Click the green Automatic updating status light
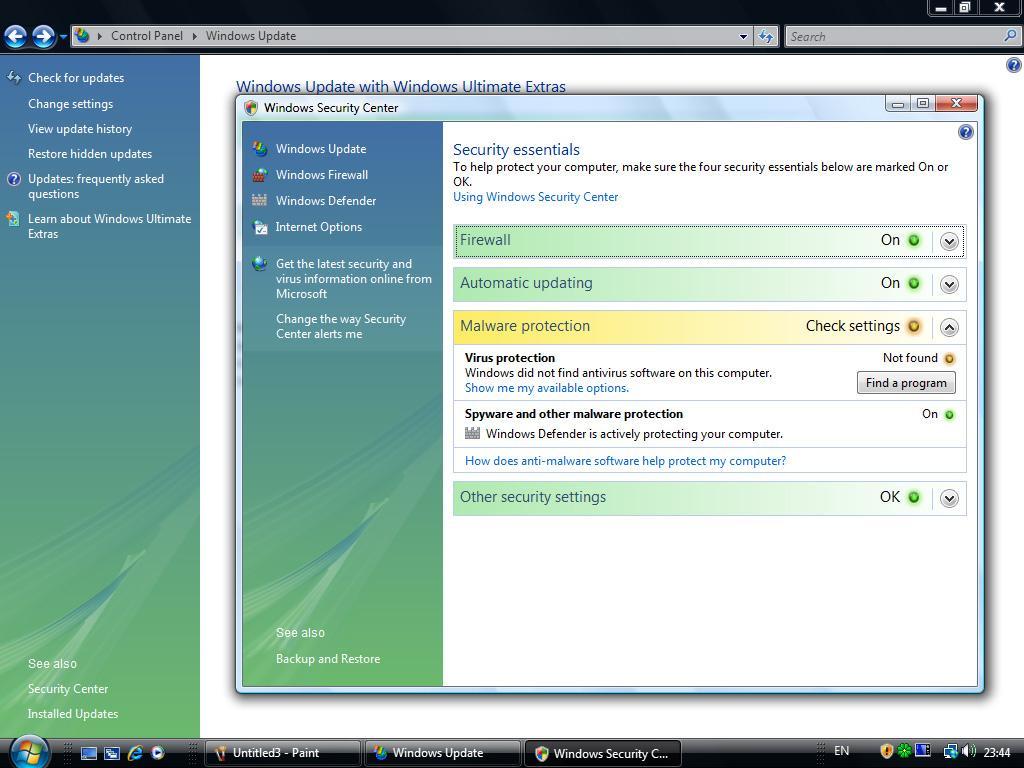 pos(914,283)
